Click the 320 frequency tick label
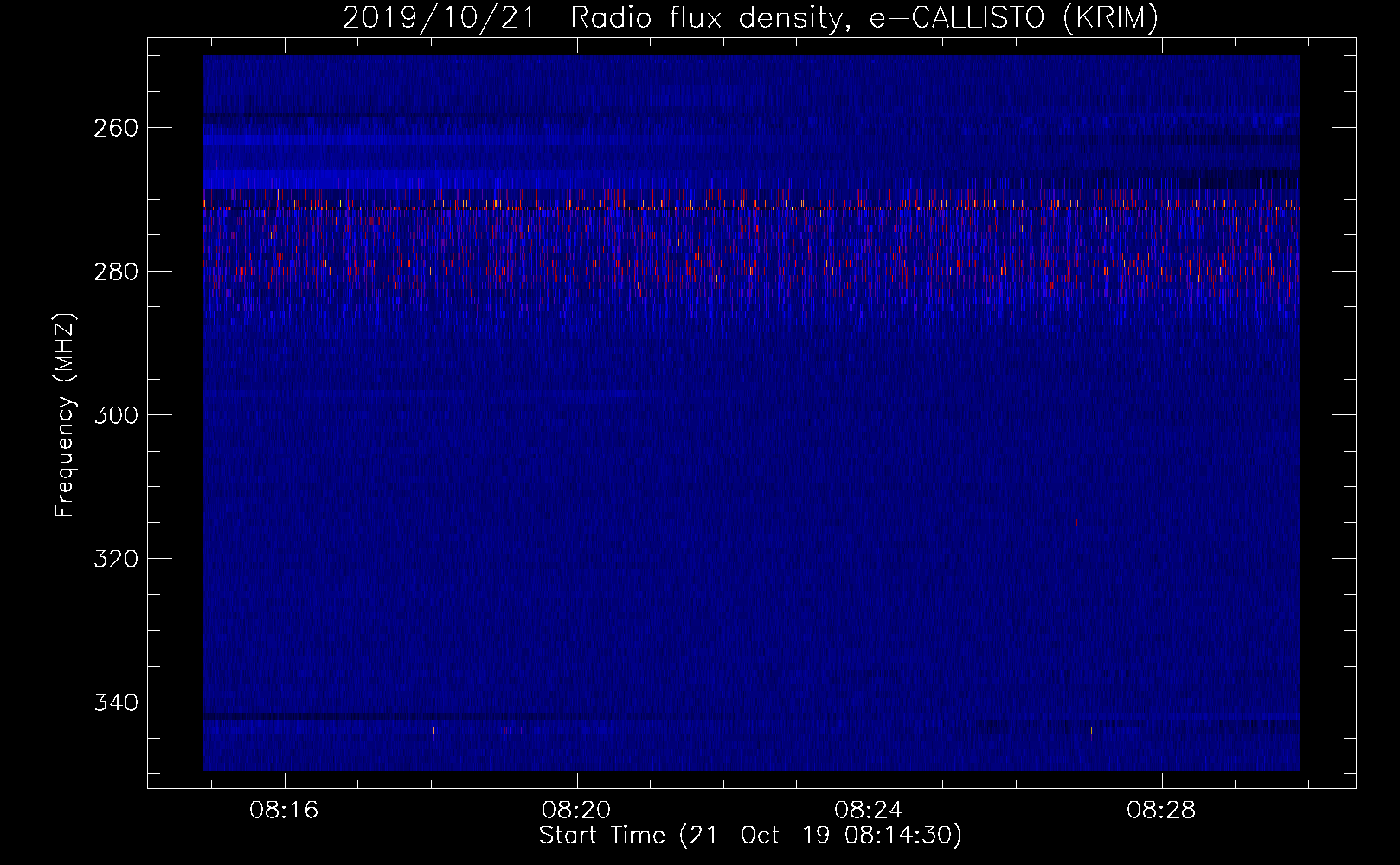This screenshot has width=1400, height=865. [116, 559]
